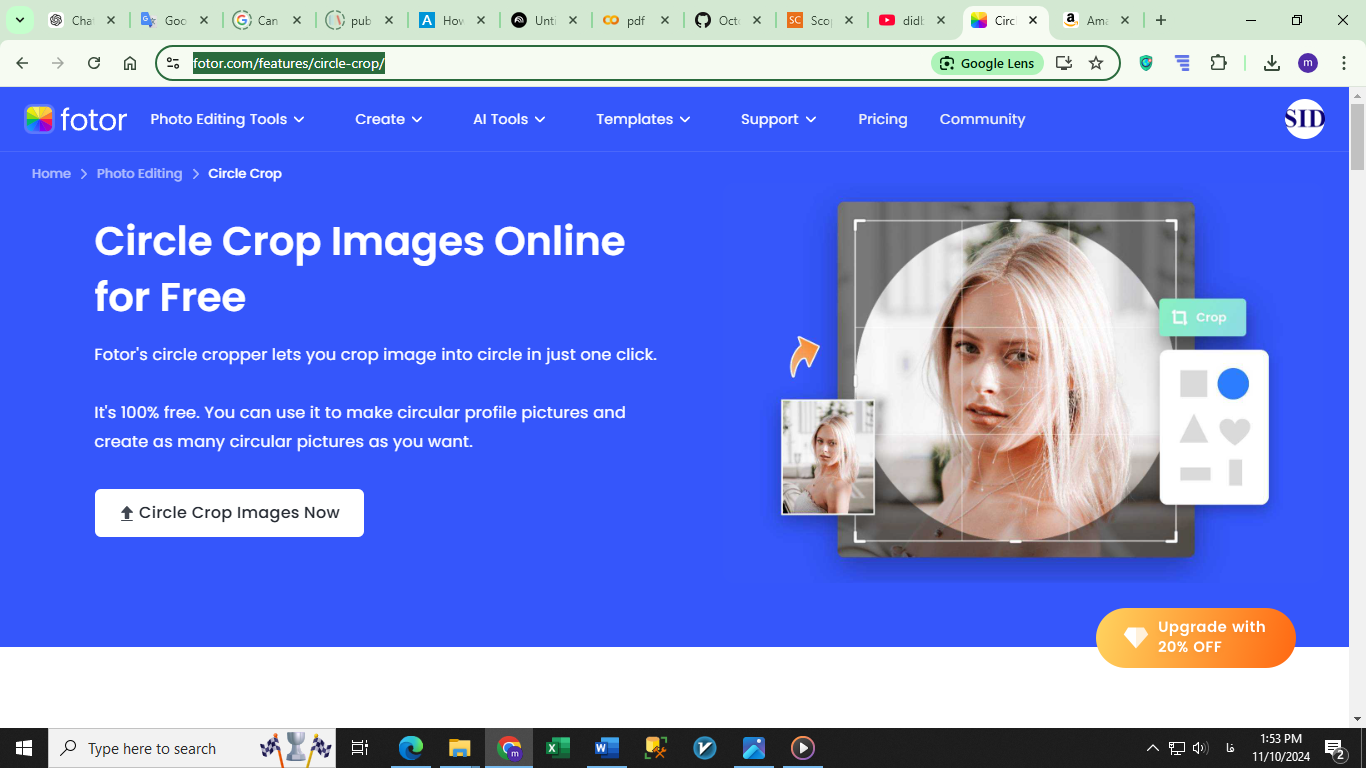Viewport: 1366px width, 768px height.
Task: Open Chrome downloads icon
Action: [x=1272, y=63]
